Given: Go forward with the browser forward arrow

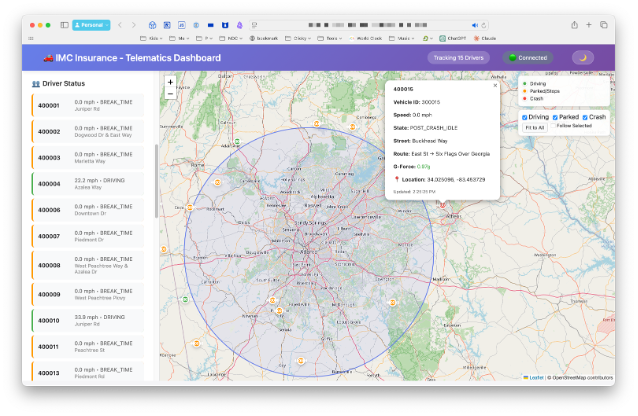Looking at the screenshot, I should click(x=134, y=25).
